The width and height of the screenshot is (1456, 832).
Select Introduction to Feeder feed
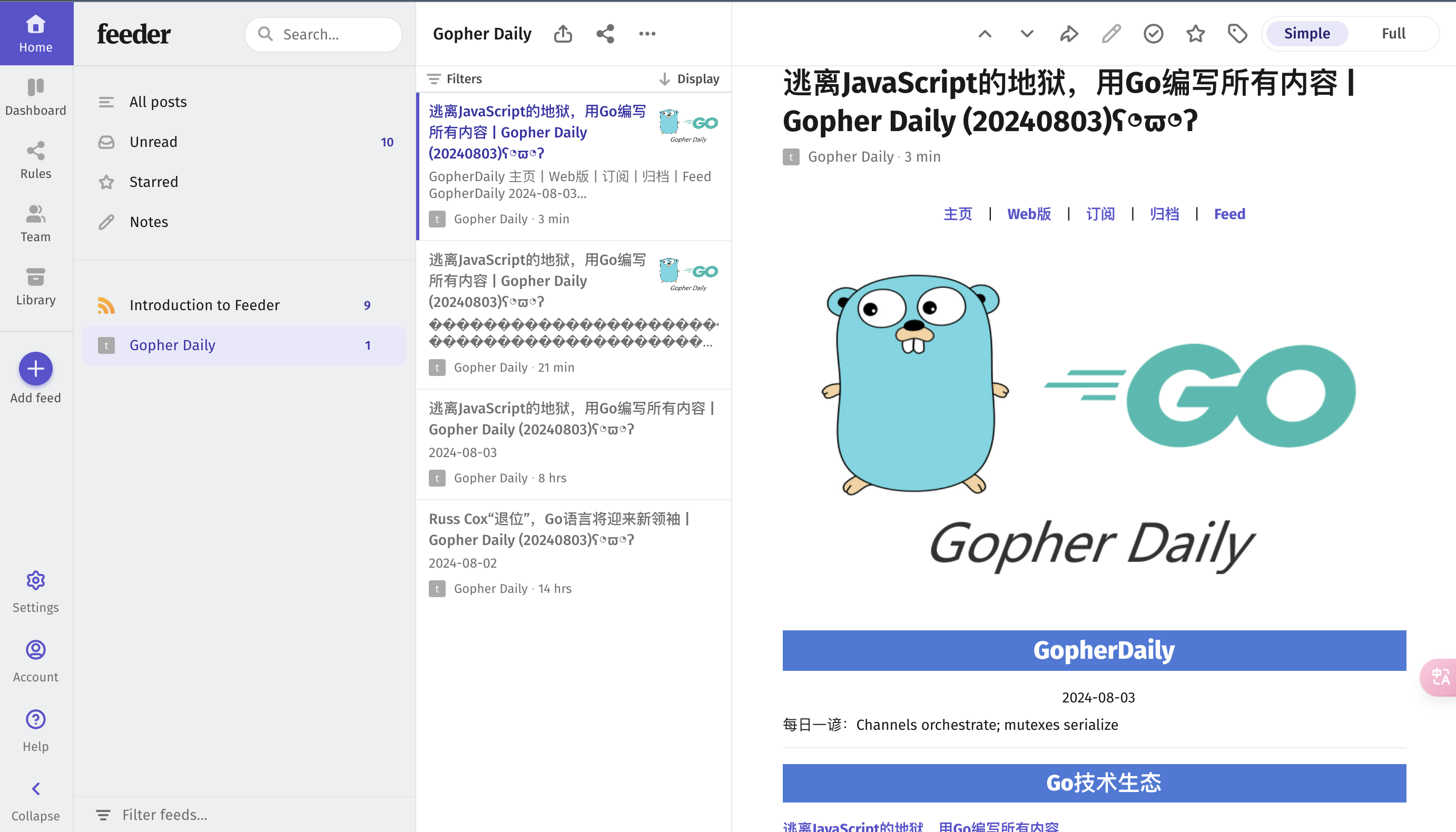(x=244, y=305)
